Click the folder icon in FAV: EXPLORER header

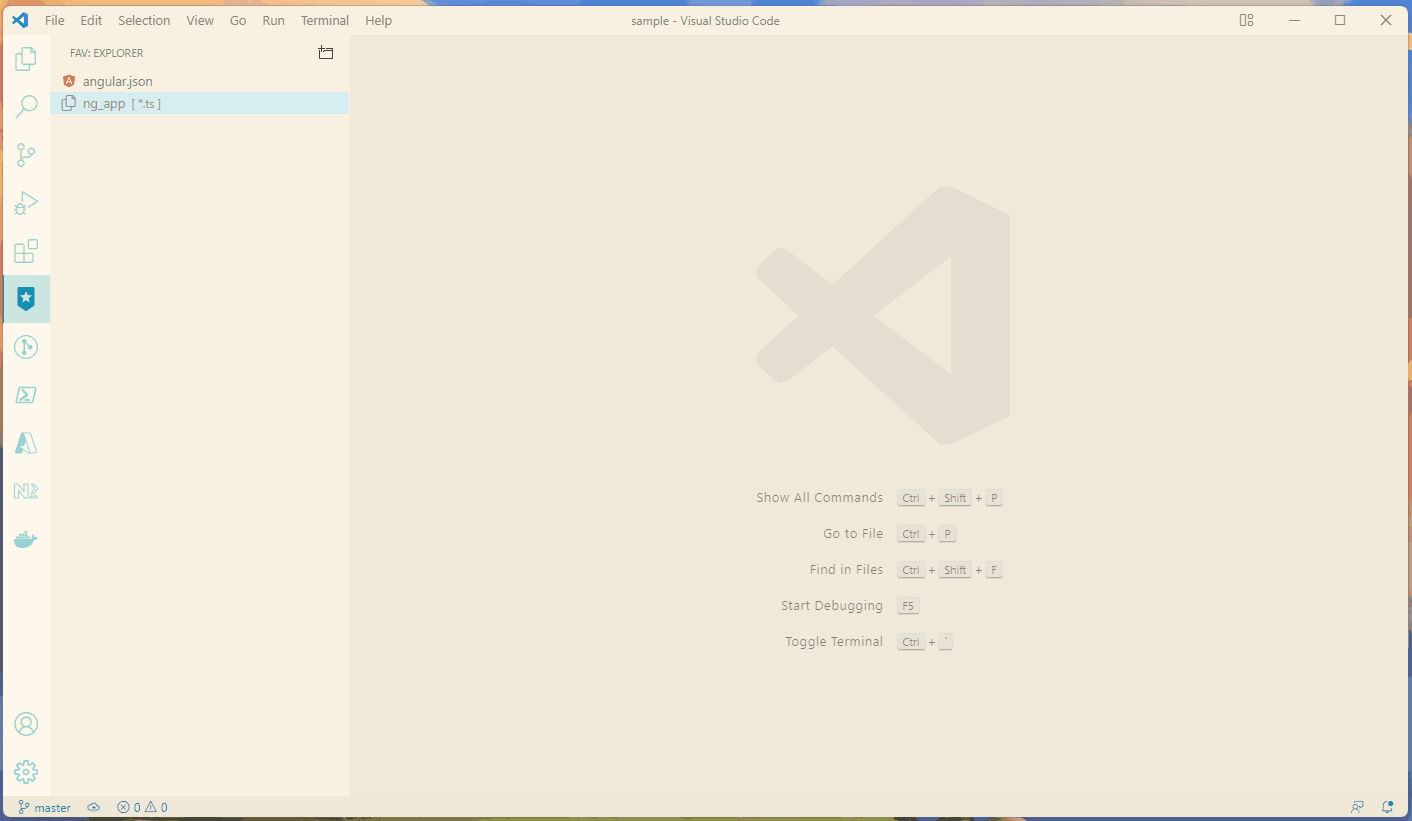pyautogui.click(x=326, y=53)
